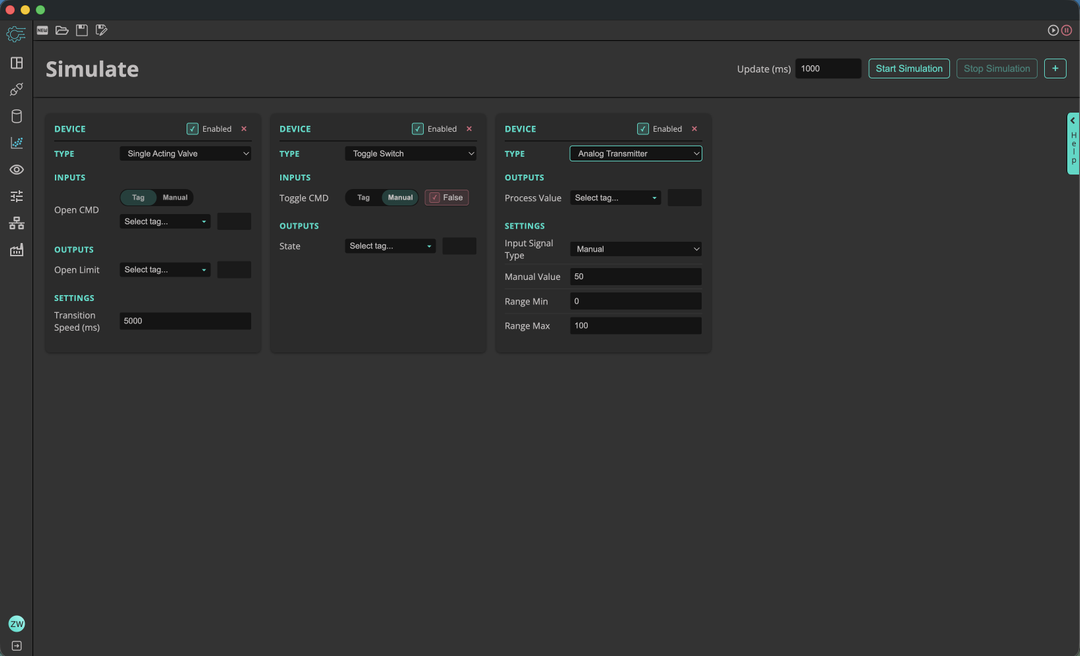Open the plug connection icon in sidebar
This screenshot has height=656, width=1080.
16,90
